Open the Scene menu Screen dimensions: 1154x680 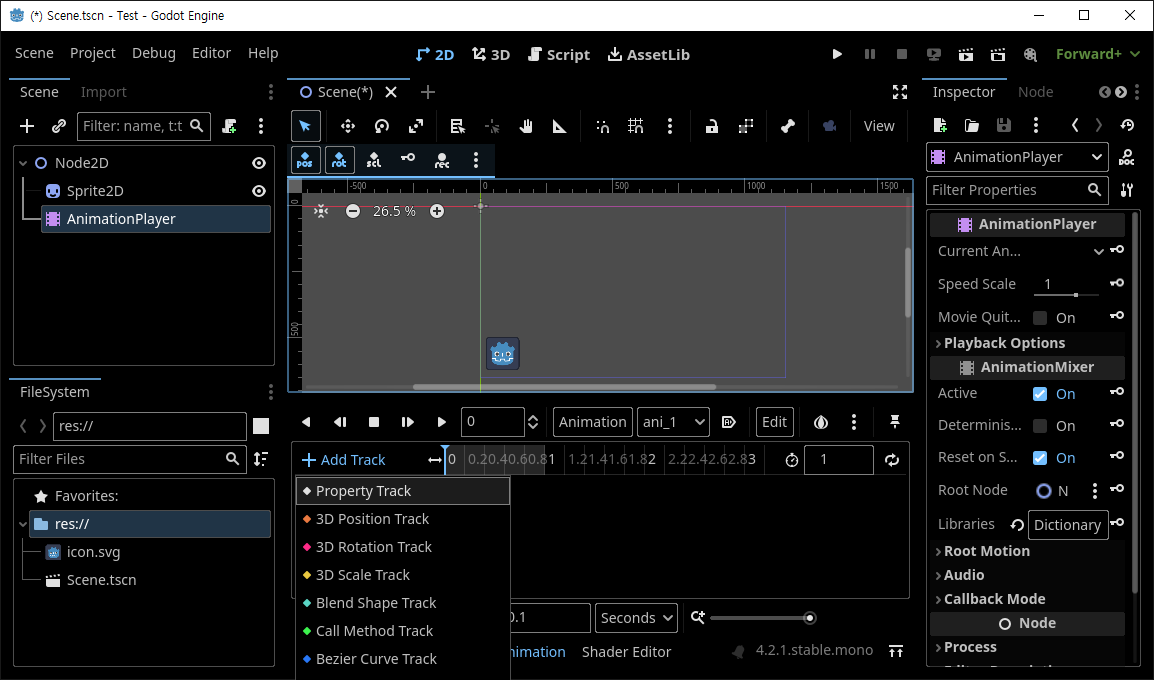[x=34, y=53]
